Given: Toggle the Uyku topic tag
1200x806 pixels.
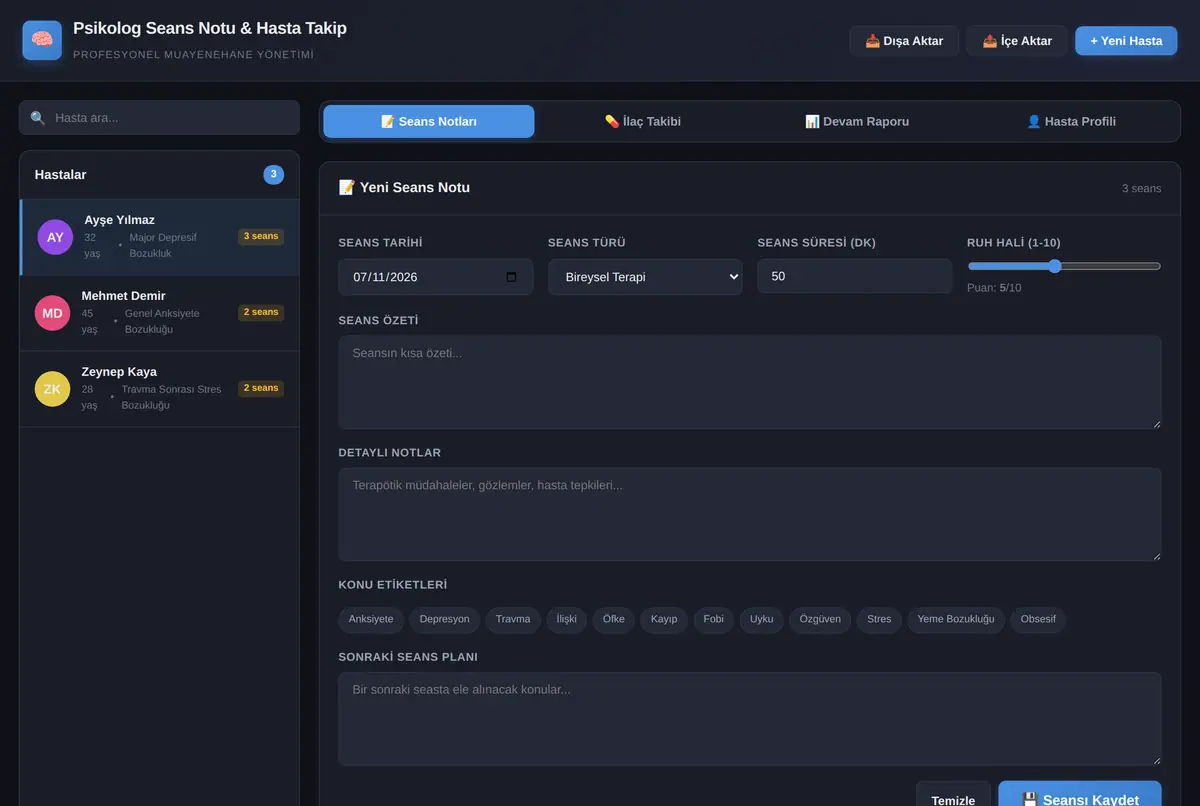Looking at the screenshot, I should 762,619.
